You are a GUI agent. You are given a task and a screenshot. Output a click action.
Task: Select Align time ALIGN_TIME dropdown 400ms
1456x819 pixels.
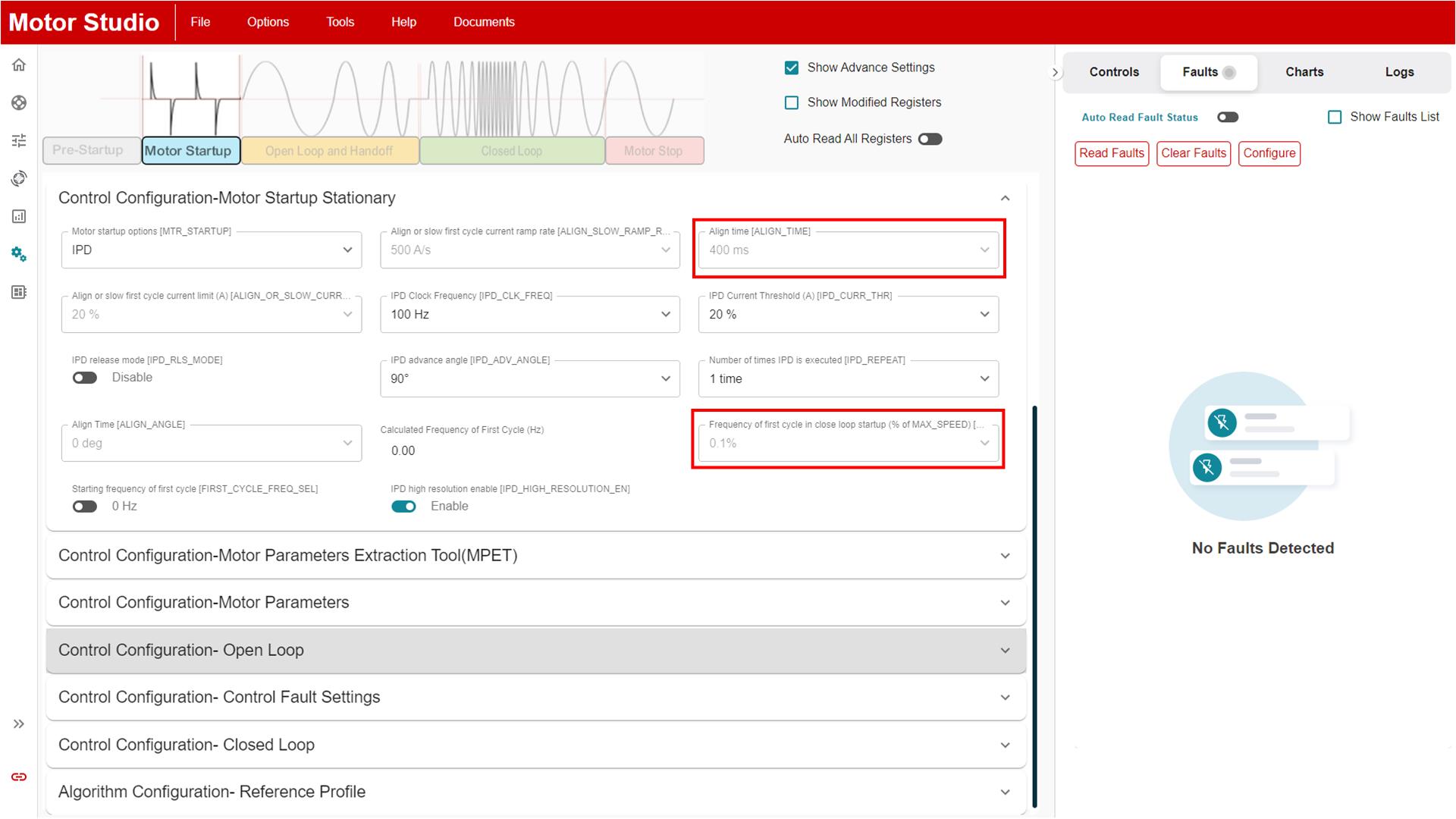click(848, 249)
